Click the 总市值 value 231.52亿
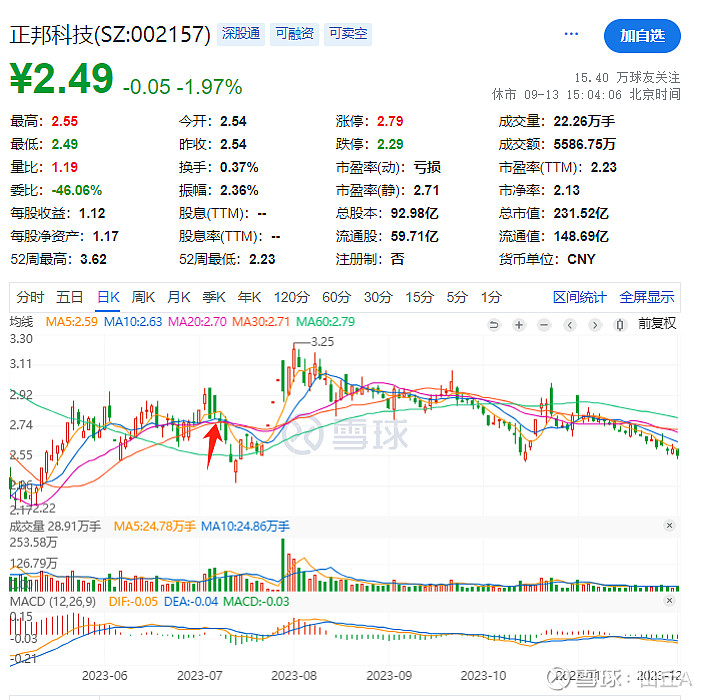The height and width of the screenshot is (700, 712). [581, 213]
